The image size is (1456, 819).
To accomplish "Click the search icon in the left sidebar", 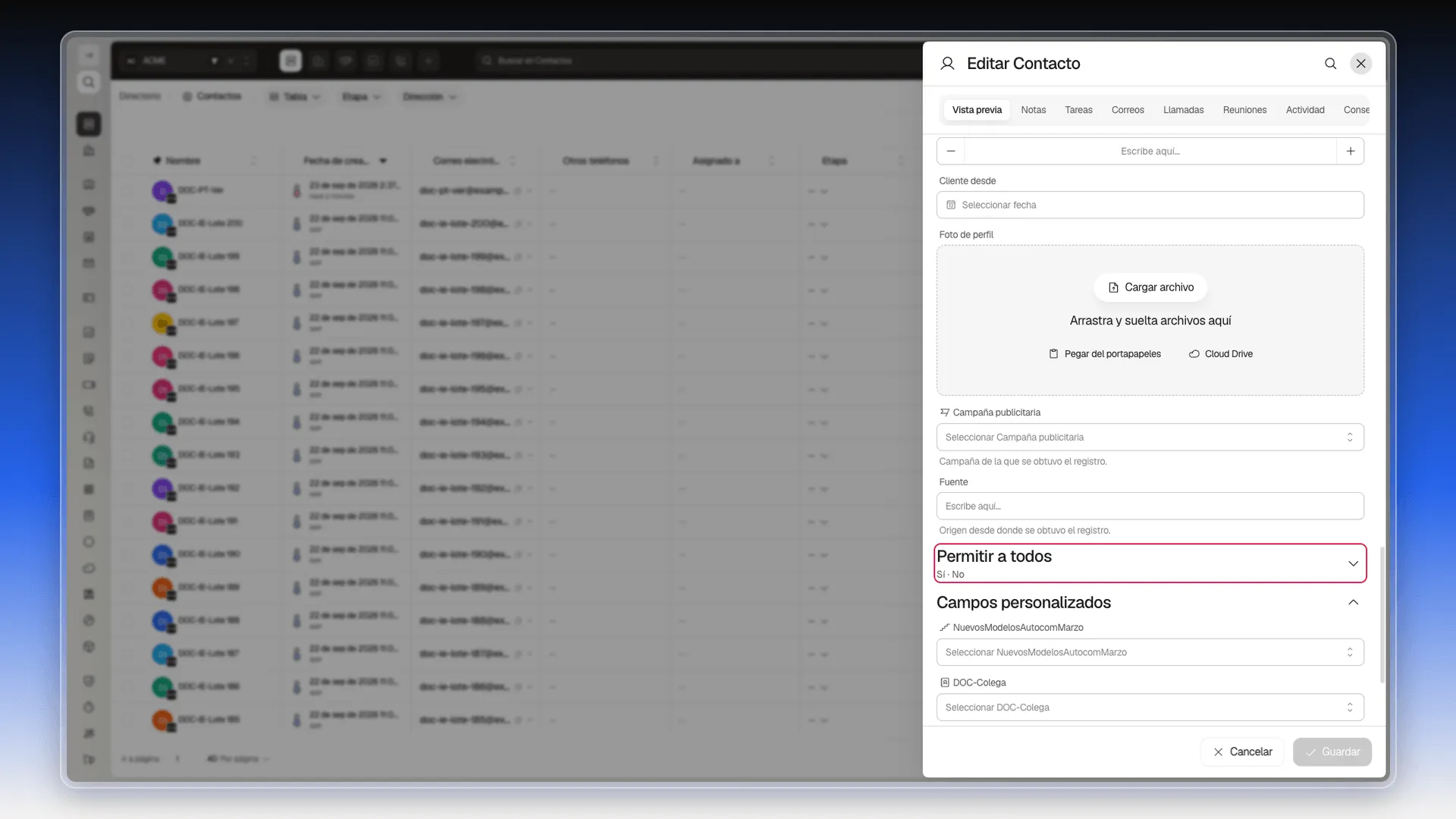I will tap(89, 82).
